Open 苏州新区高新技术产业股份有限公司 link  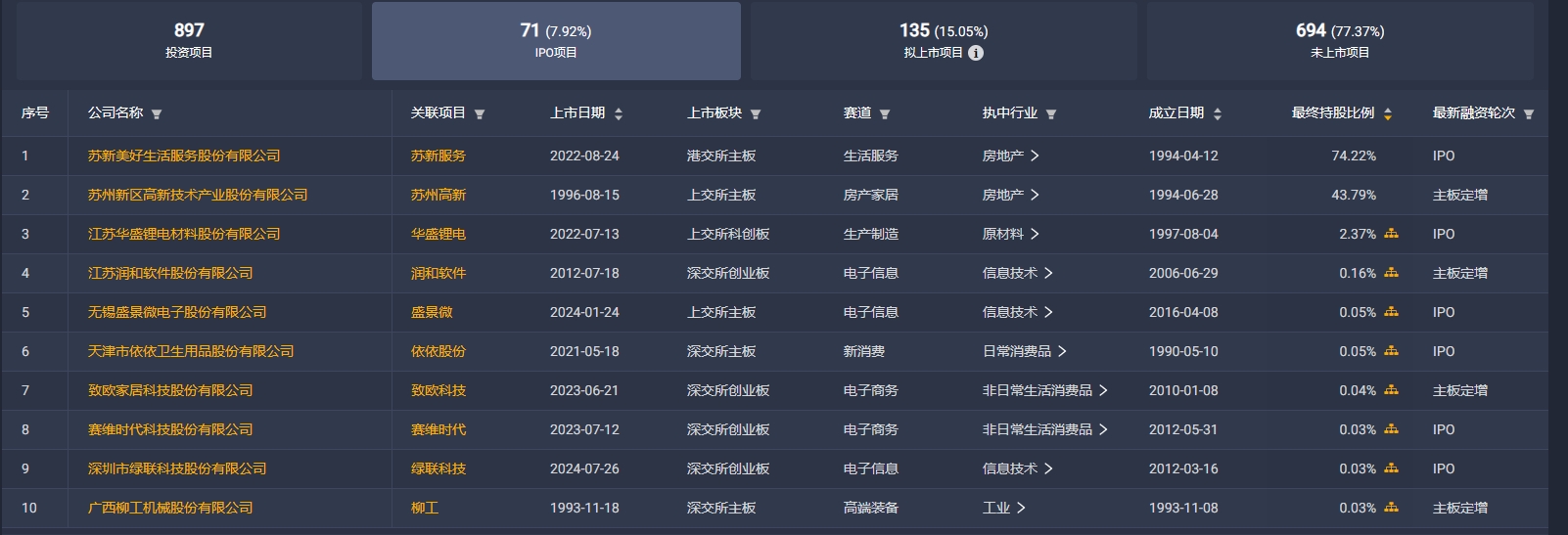click(198, 195)
